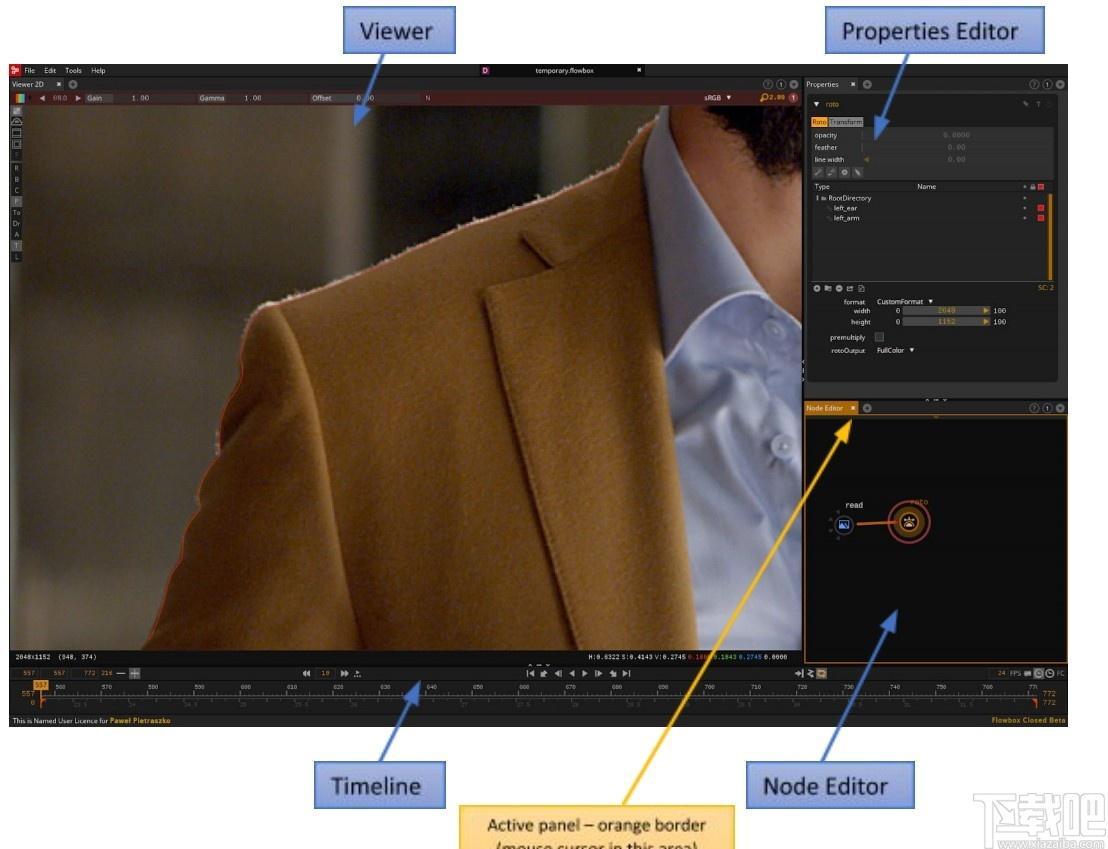Select the Roto tab in Properties
Viewport: 1108px width, 849px height.
pos(819,122)
